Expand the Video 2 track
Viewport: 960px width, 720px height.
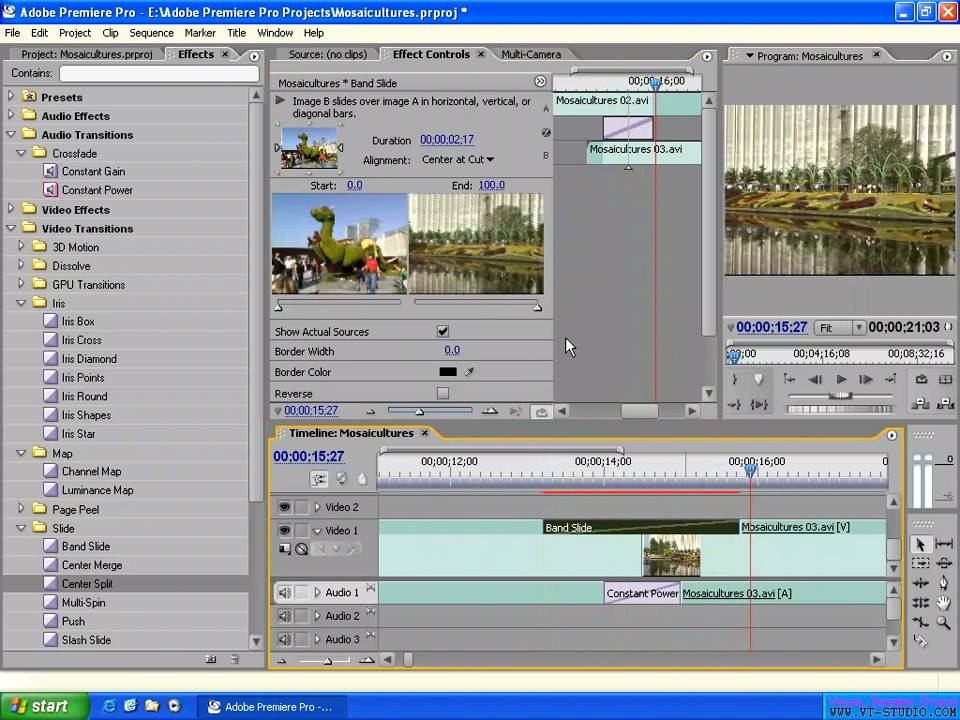(317, 507)
